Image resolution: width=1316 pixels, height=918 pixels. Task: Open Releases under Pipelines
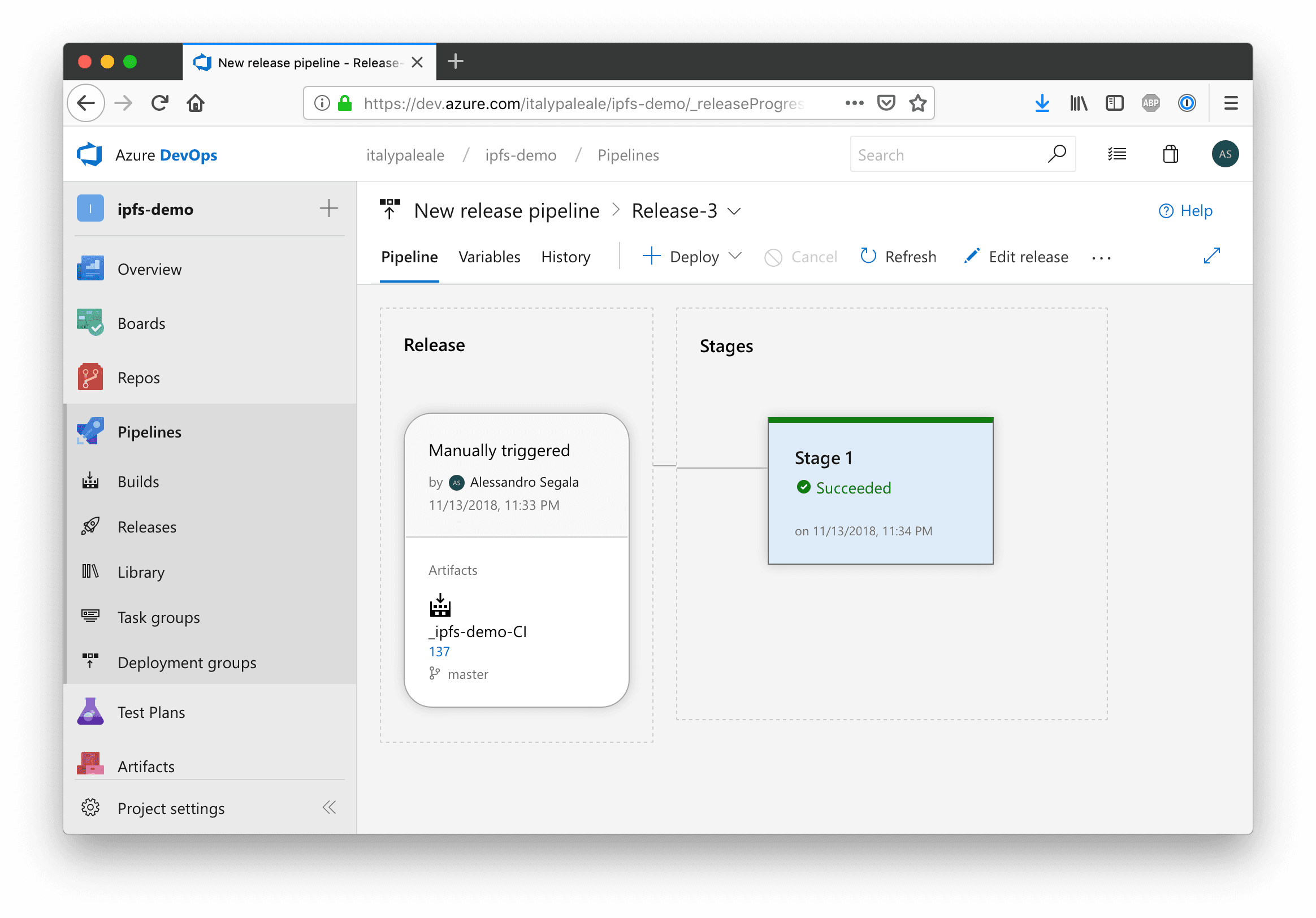click(x=210, y=527)
